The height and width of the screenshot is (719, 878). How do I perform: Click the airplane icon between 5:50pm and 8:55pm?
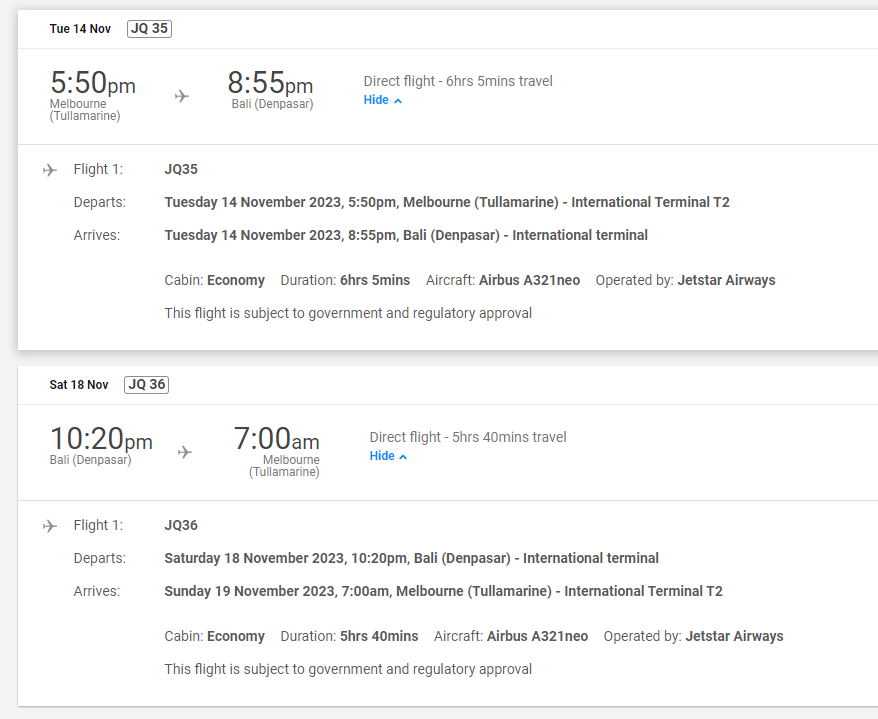[181, 96]
